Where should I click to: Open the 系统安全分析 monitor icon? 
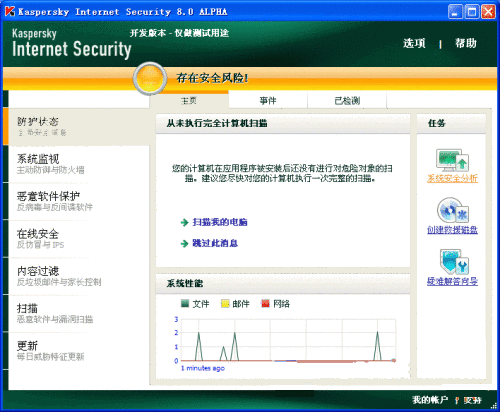pyautogui.click(x=453, y=160)
